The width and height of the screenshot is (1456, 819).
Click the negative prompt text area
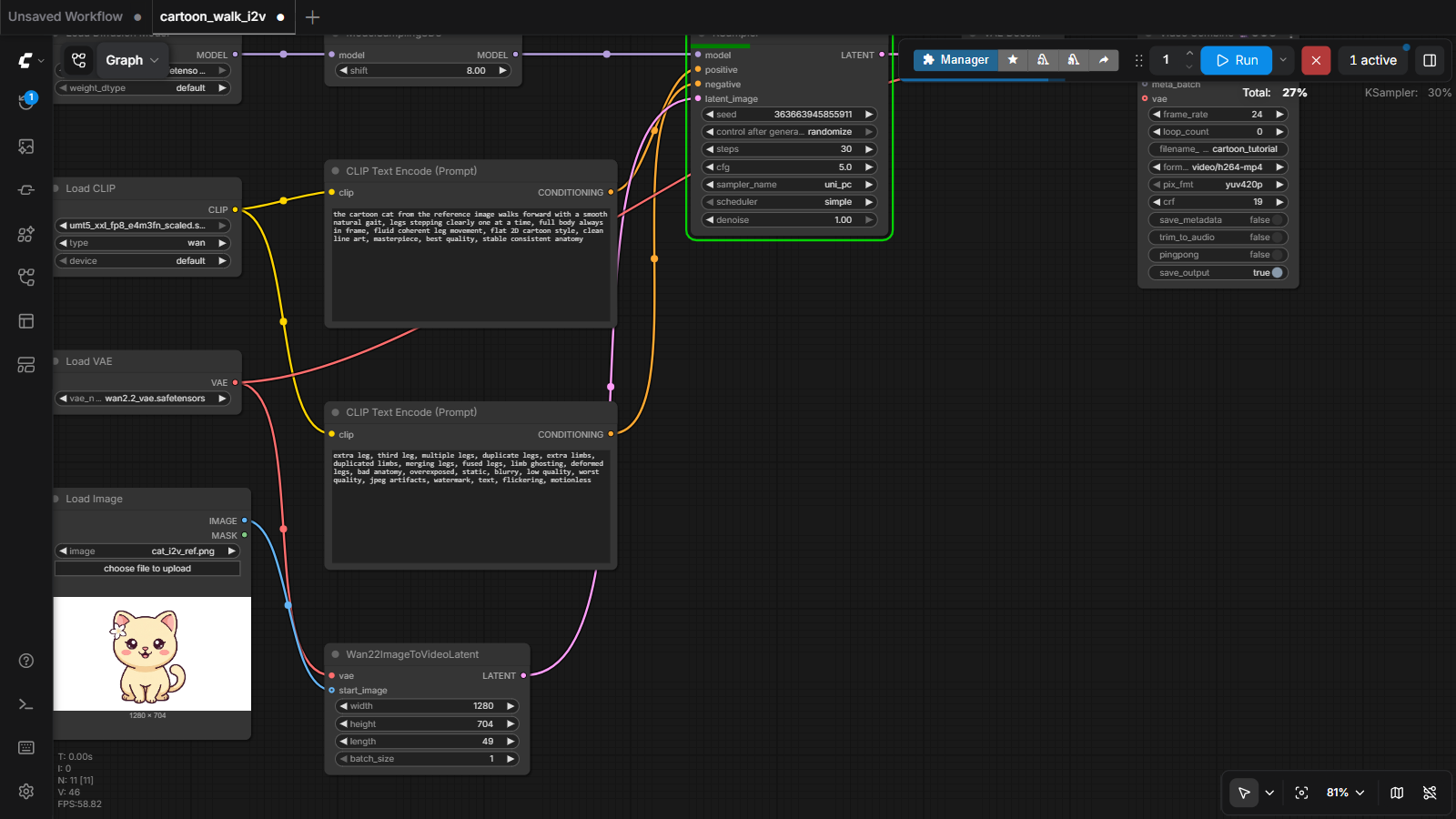[x=470, y=506]
